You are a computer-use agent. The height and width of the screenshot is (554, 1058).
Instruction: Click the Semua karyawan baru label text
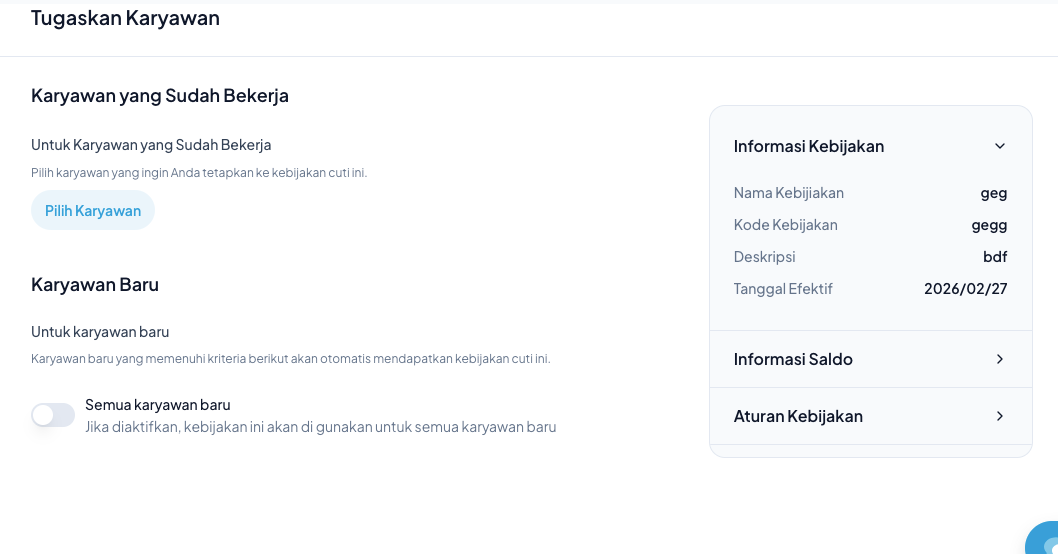(x=158, y=405)
